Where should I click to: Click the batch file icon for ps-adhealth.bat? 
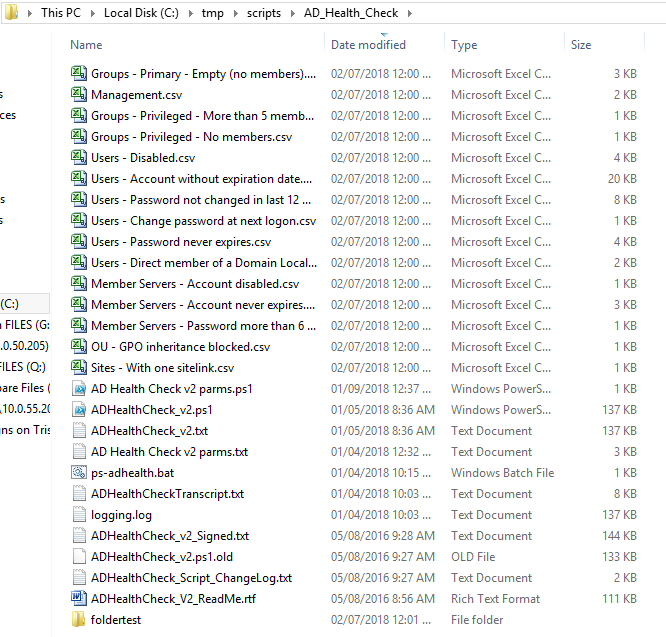pyautogui.click(x=79, y=473)
